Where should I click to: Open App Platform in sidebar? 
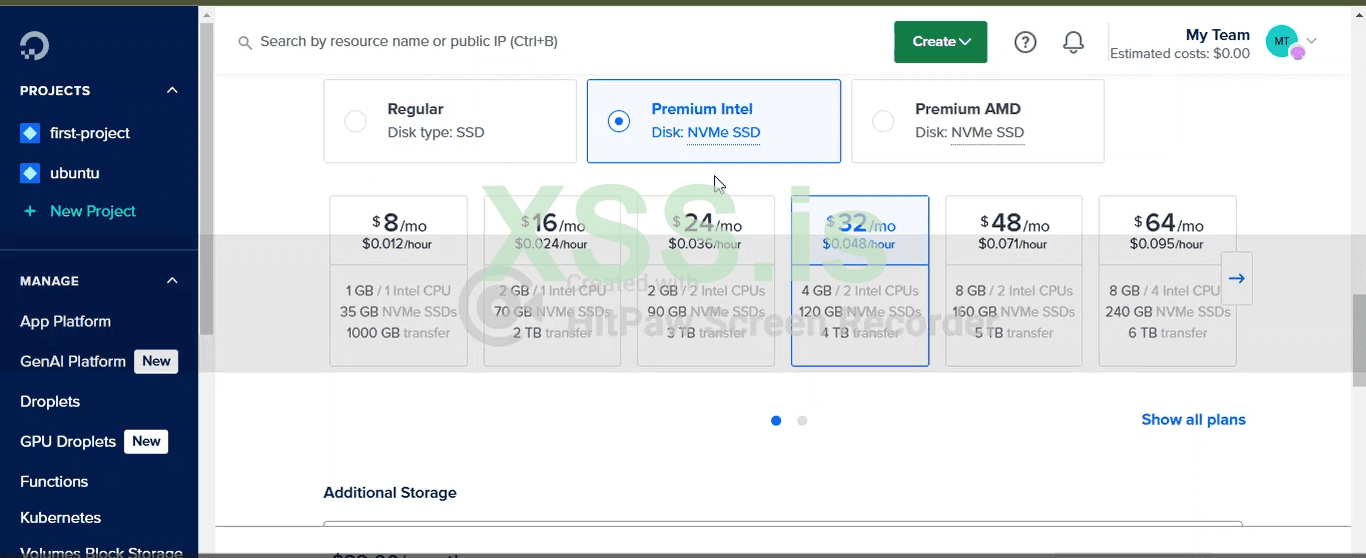pyautogui.click(x=65, y=321)
